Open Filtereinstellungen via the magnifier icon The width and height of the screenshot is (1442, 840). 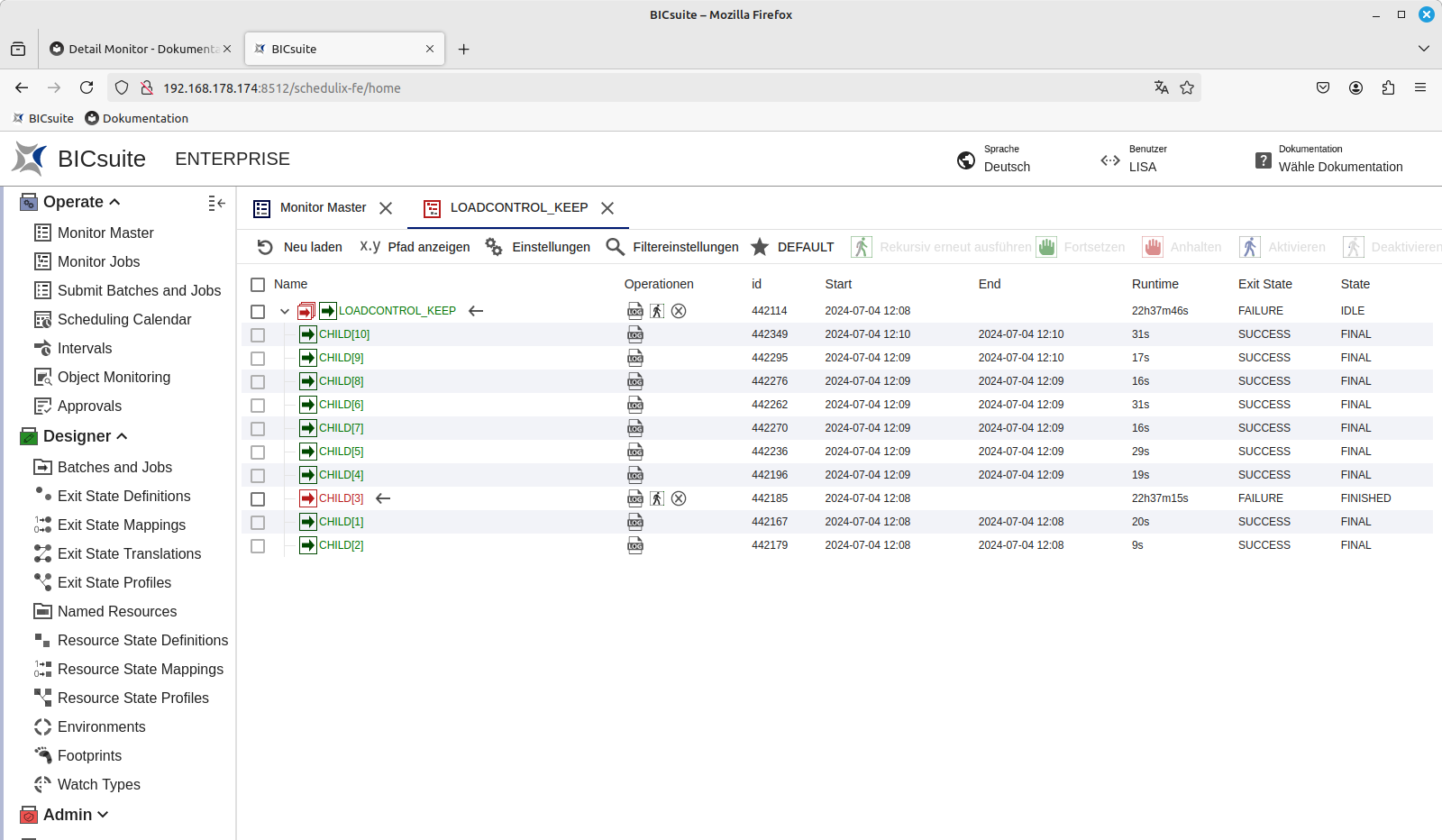(615, 247)
